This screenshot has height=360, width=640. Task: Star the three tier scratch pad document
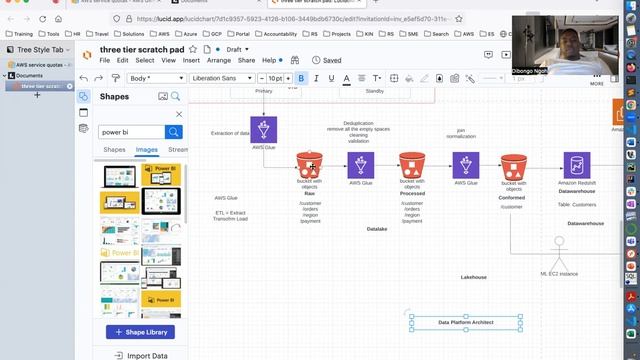tap(193, 49)
